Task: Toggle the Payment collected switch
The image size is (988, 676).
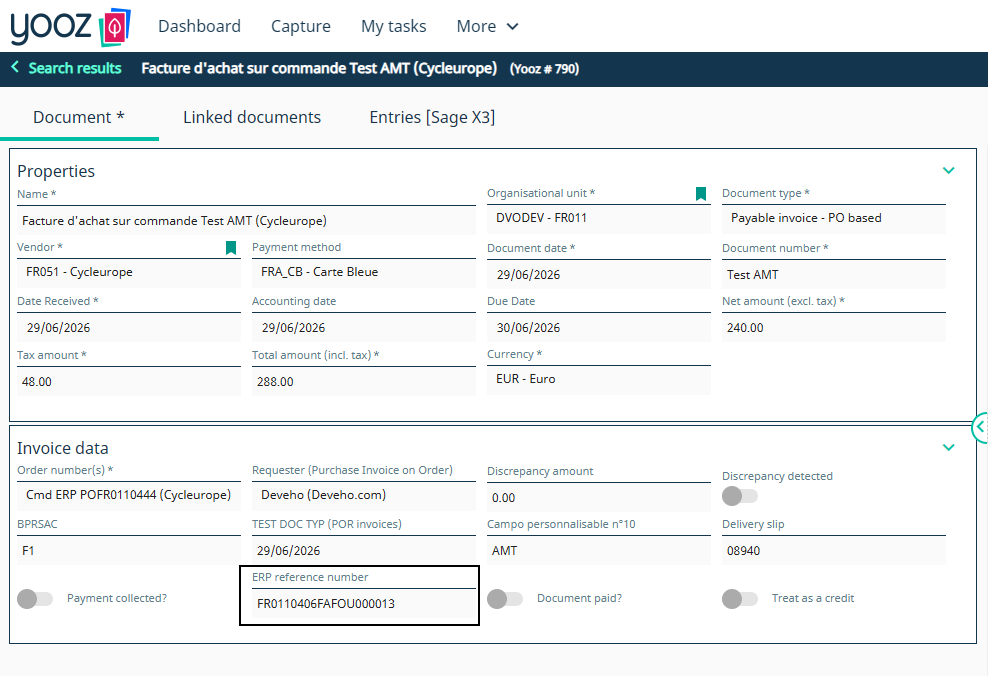Action: pyautogui.click(x=35, y=599)
